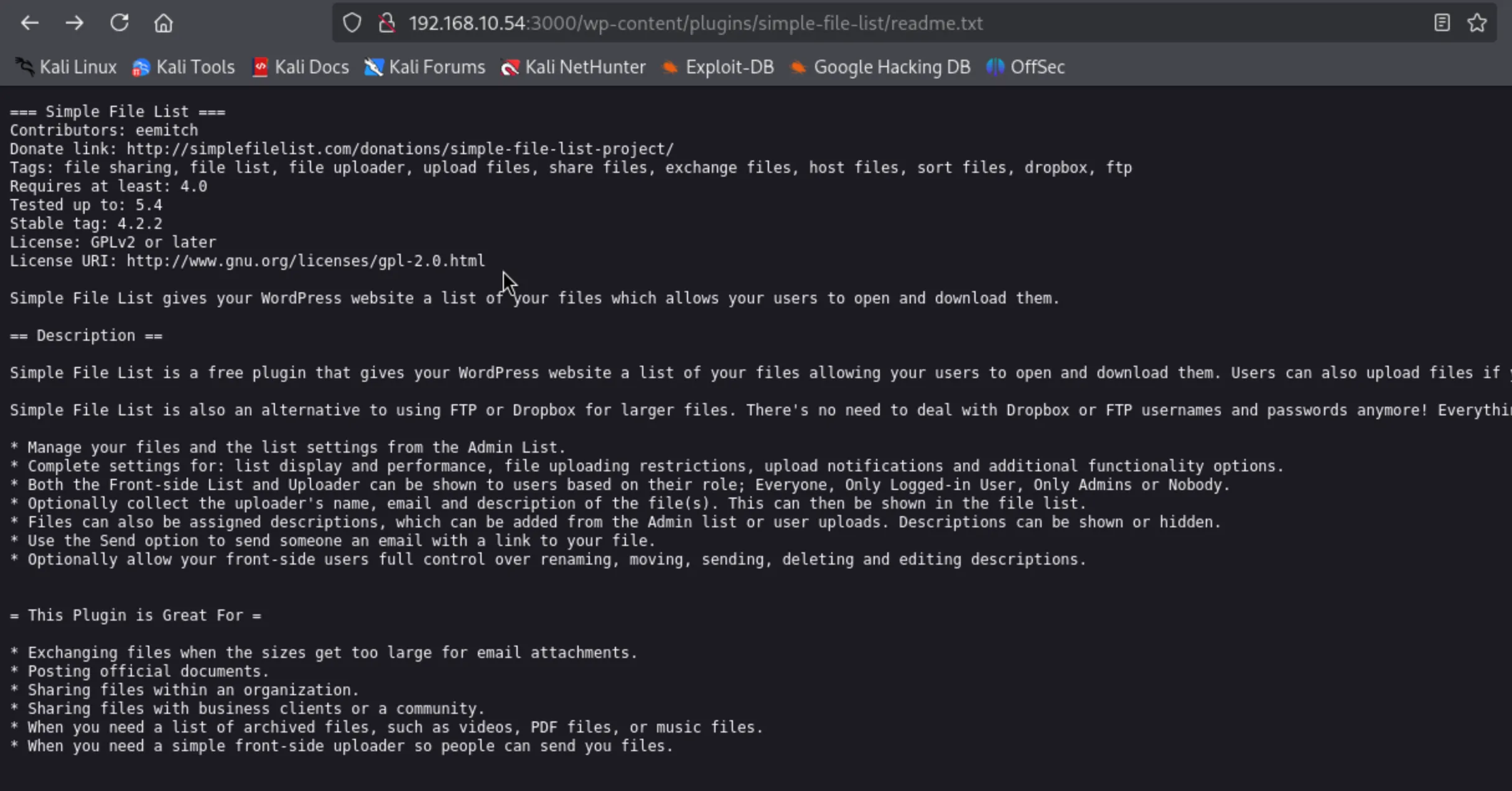Click the browser back arrow

point(29,24)
